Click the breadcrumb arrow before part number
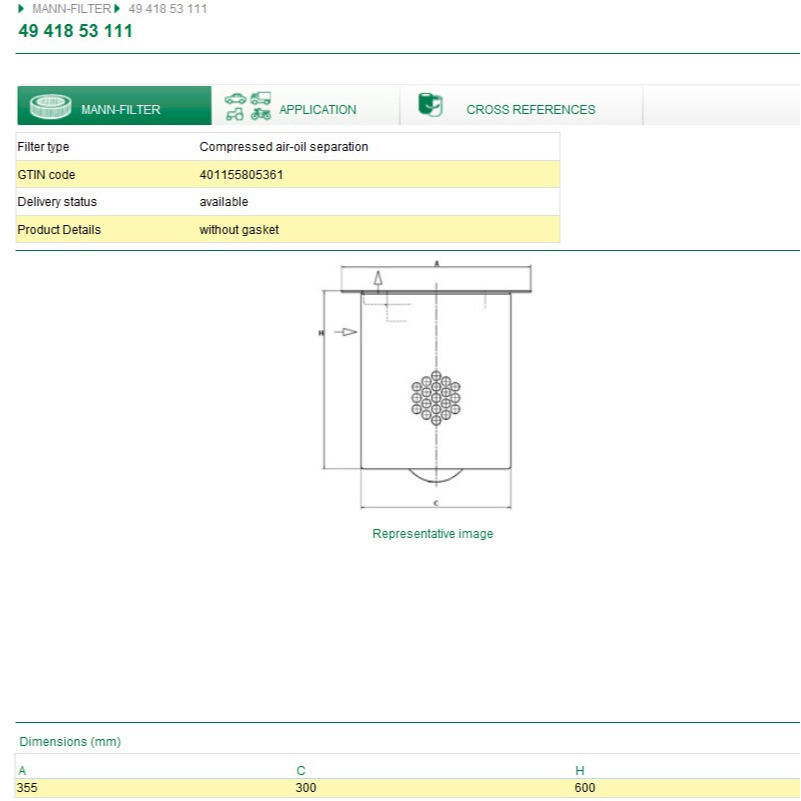Image resolution: width=801 pixels, height=801 pixels. 117,9
